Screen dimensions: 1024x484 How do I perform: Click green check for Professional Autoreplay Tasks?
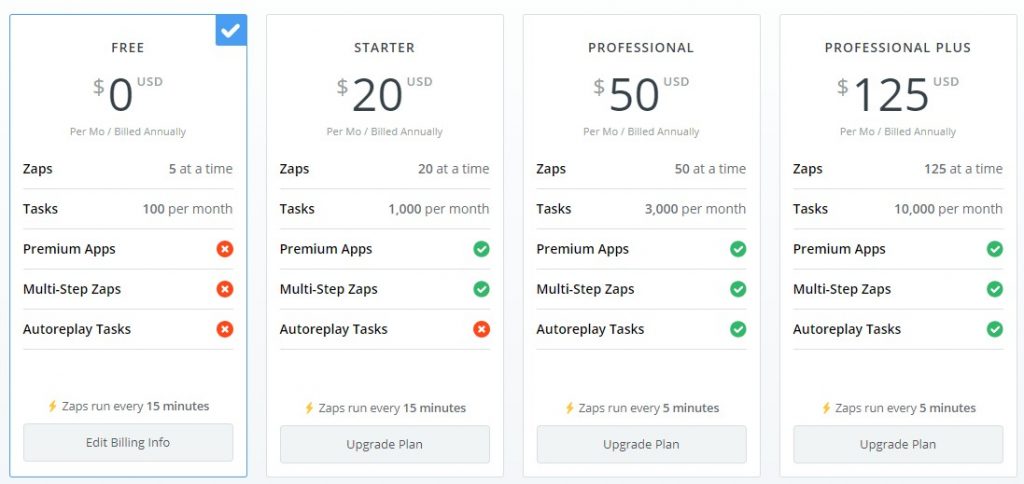(738, 329)
